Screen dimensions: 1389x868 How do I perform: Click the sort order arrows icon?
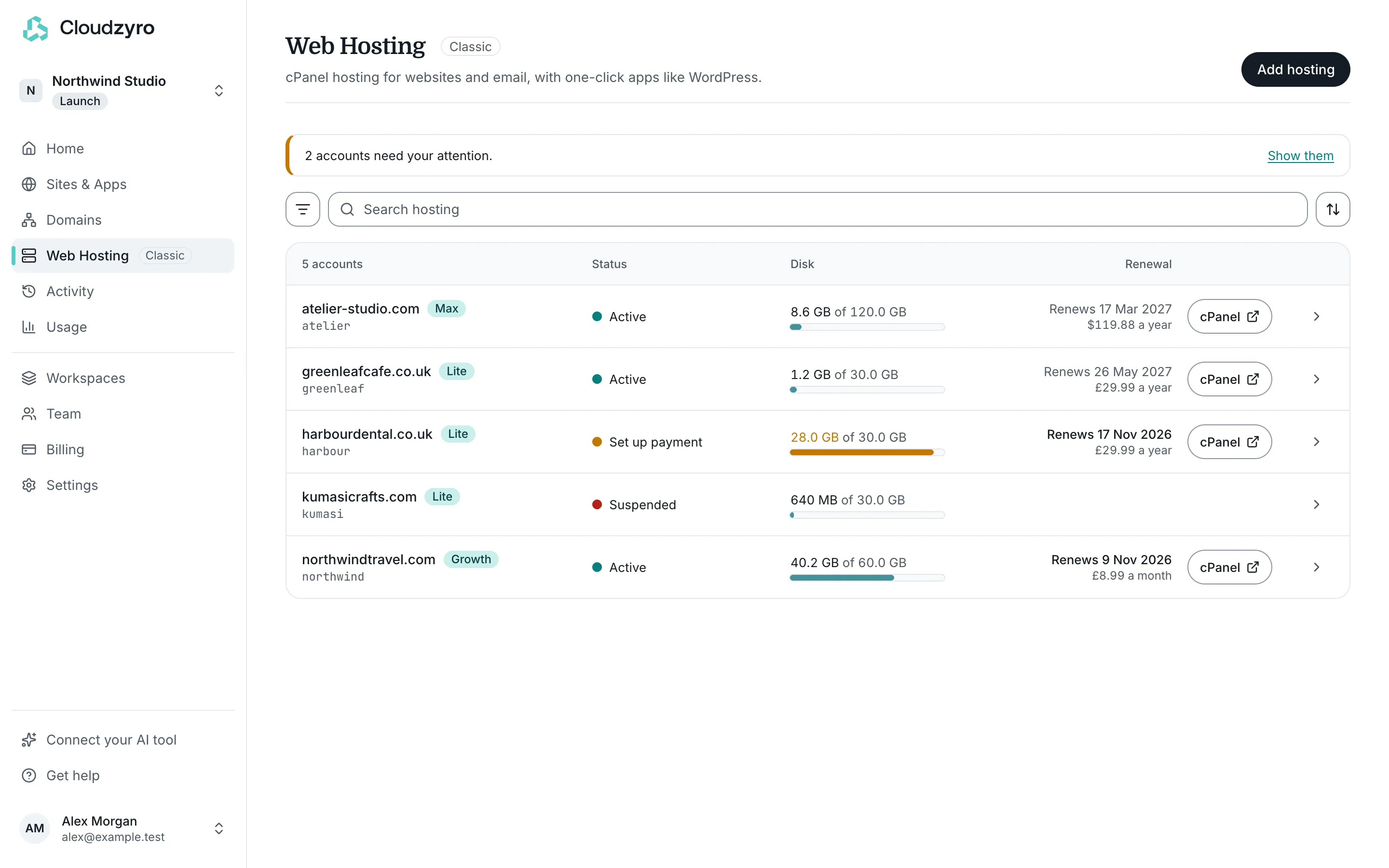tap(1332, 209)
